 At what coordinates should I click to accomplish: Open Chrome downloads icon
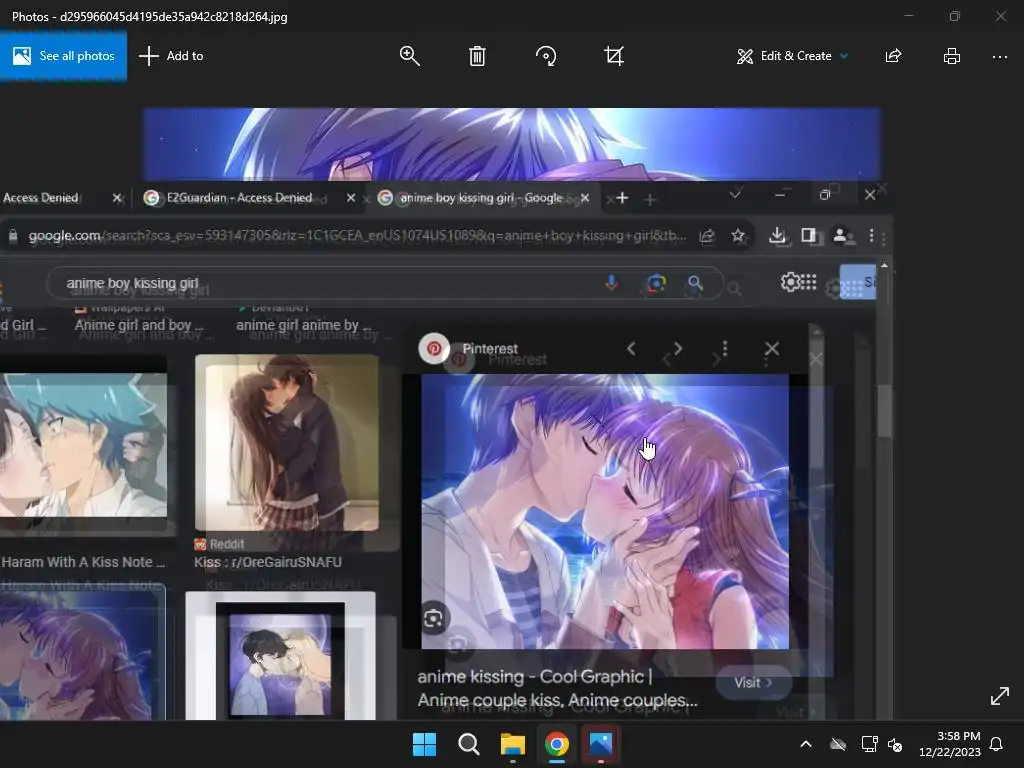click(777, 235)
